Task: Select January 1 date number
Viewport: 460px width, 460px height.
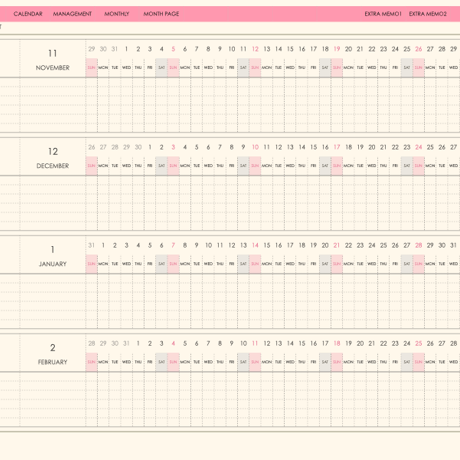Action: [103, 245]
